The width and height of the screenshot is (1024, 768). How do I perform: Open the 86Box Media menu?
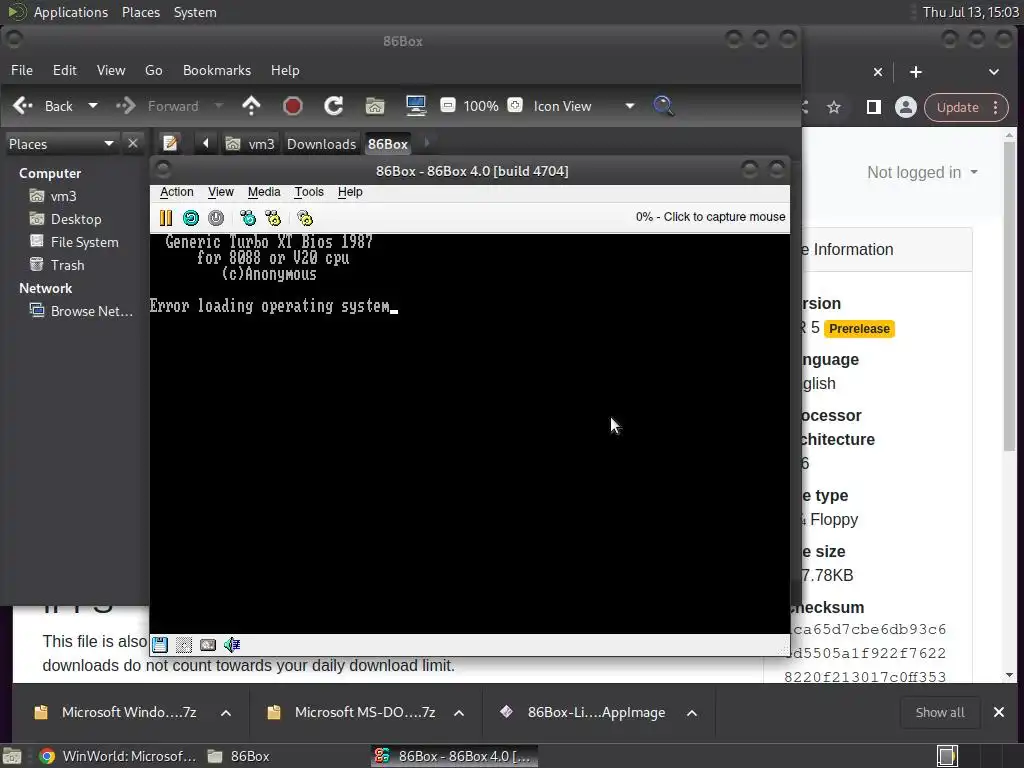point(264,192)
